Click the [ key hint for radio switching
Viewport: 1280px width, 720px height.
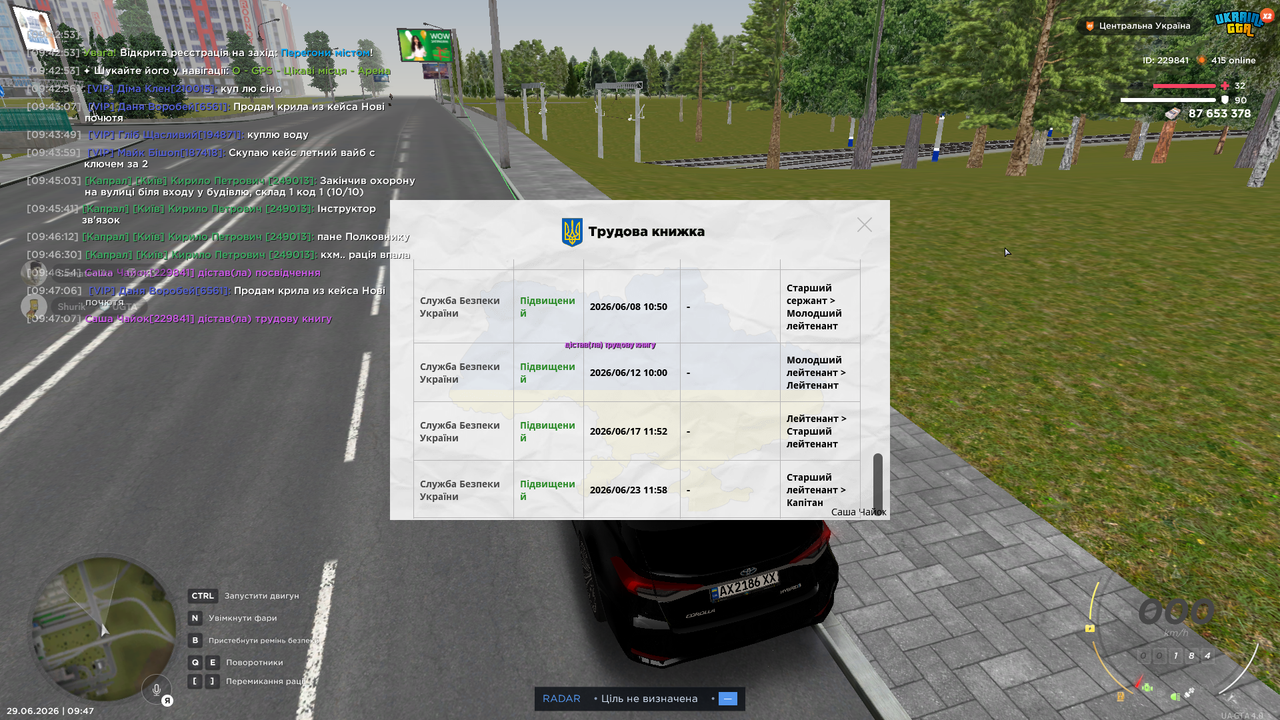tap(196, 681)
